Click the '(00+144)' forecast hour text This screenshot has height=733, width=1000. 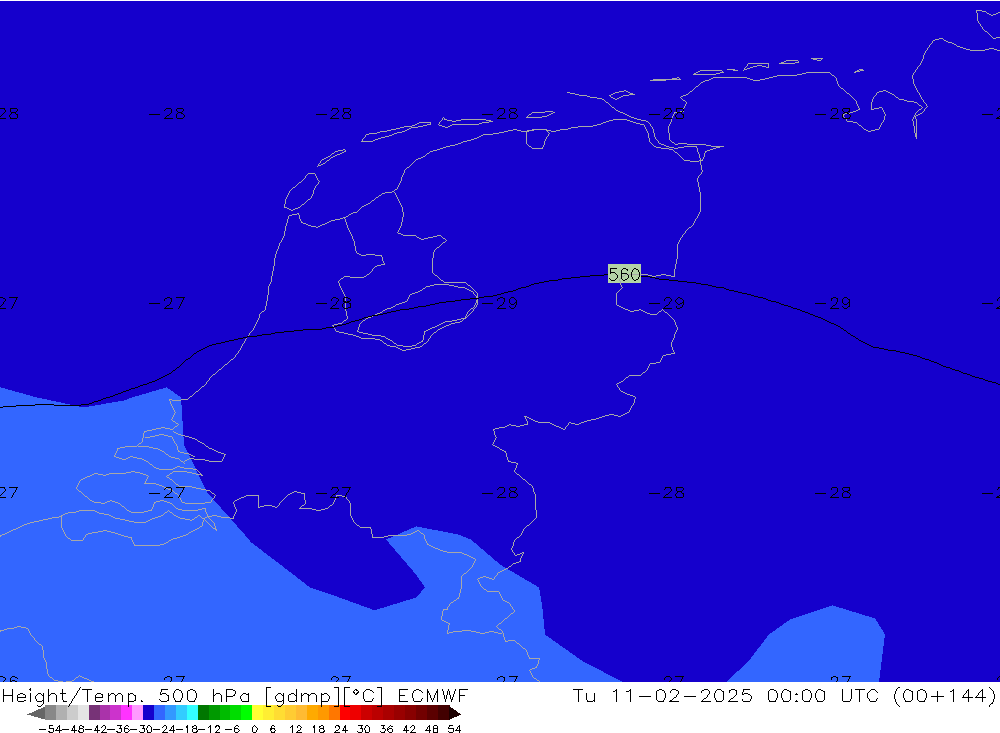[x=945, y=696]
